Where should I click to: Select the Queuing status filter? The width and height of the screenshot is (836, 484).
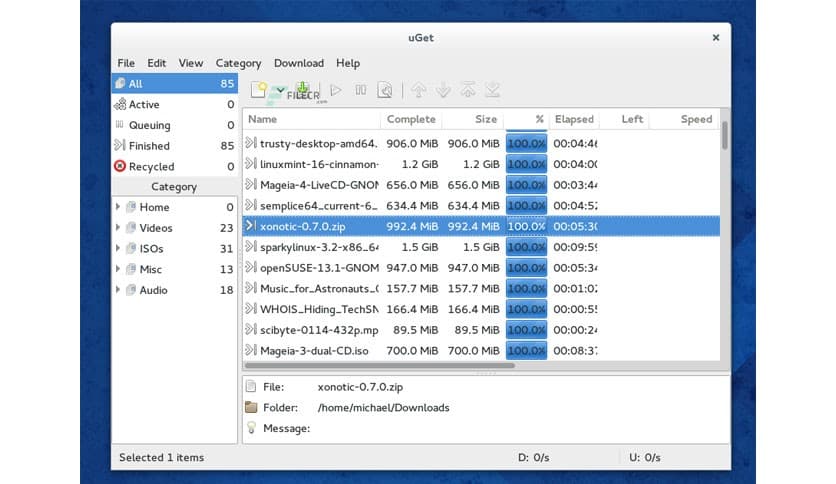[x=174, y=125]
